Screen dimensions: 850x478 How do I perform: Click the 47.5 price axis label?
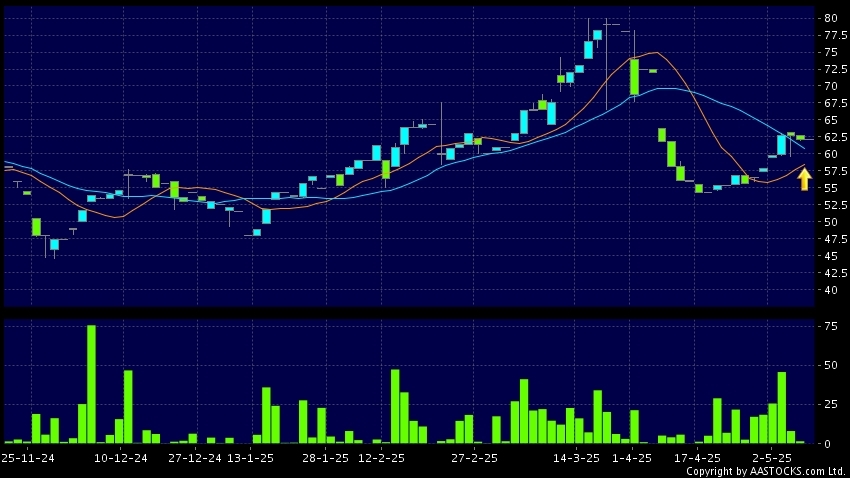[836, 239]
